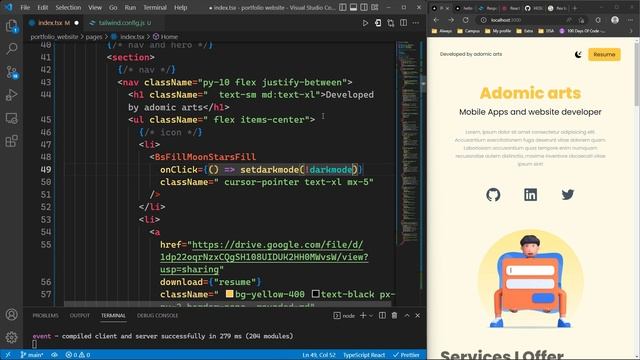Viewport: 640px width, 360px height.
Task: Open Run and Debug view
Action: point(11,95)
